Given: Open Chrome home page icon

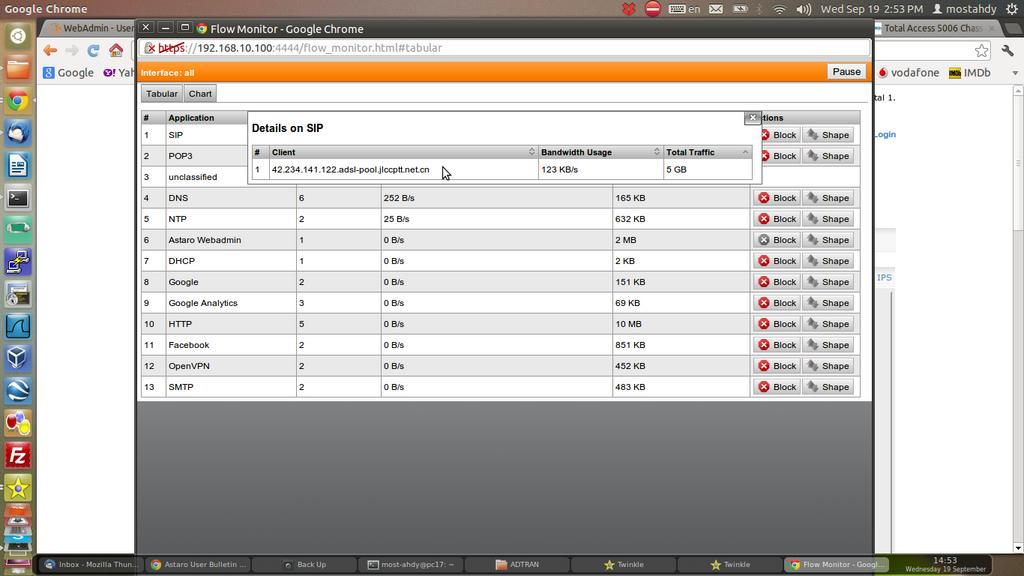Looking at the screenshot, I should pos(116,51).
